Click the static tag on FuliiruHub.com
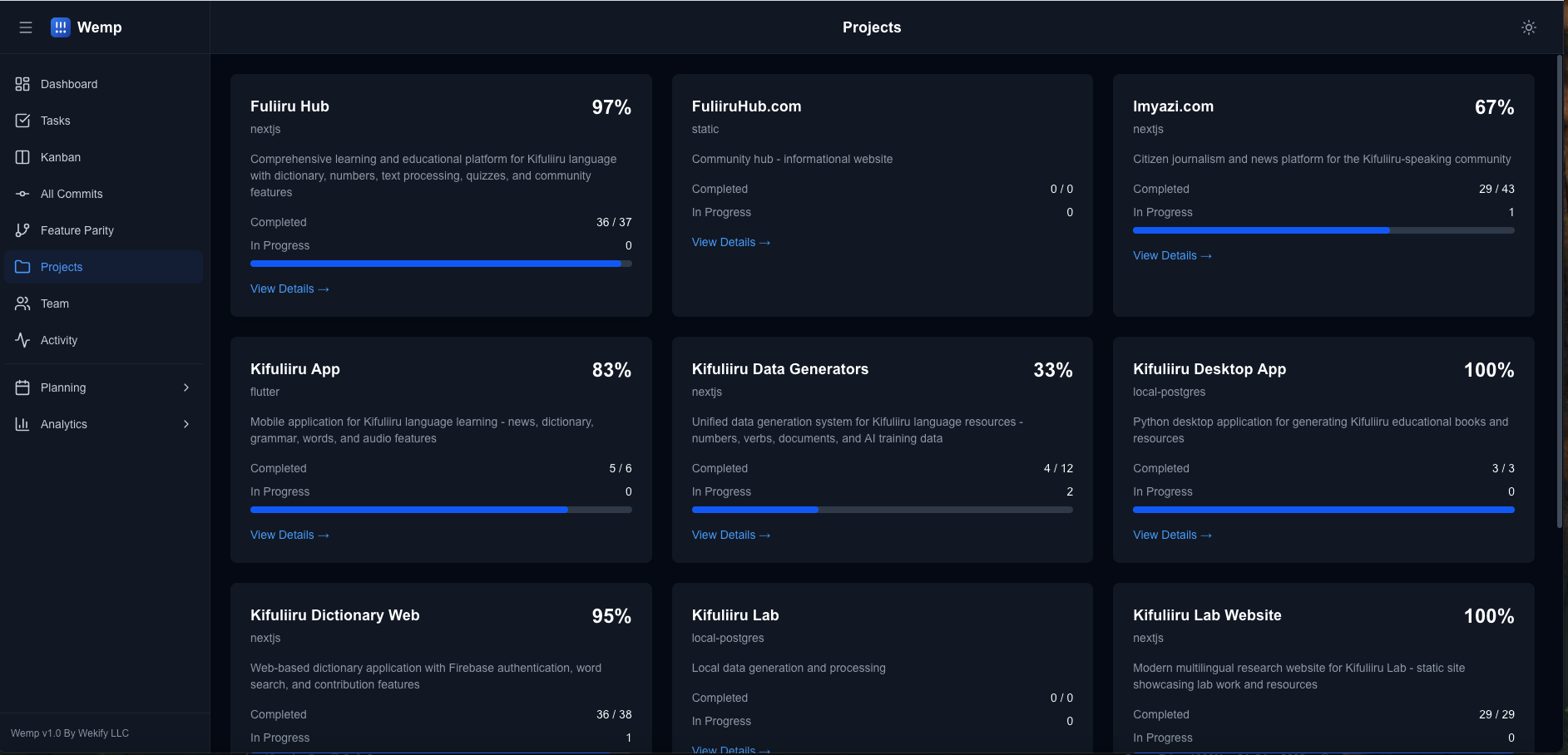The image size is (1568, 755). pyautogui.click(x=705, y=129)
